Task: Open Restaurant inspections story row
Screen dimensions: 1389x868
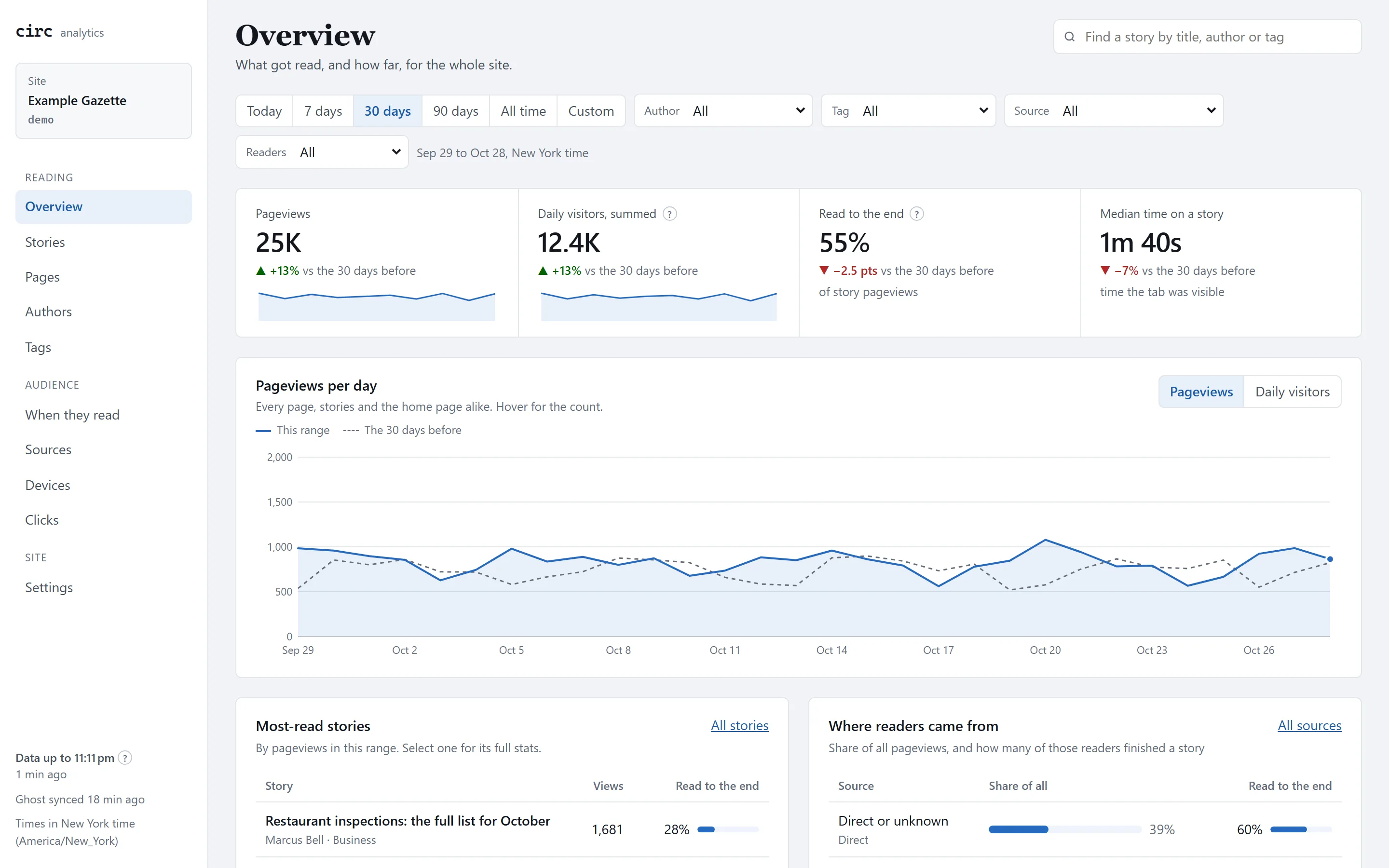Action: pyautogui.click(x=512, y=829)
